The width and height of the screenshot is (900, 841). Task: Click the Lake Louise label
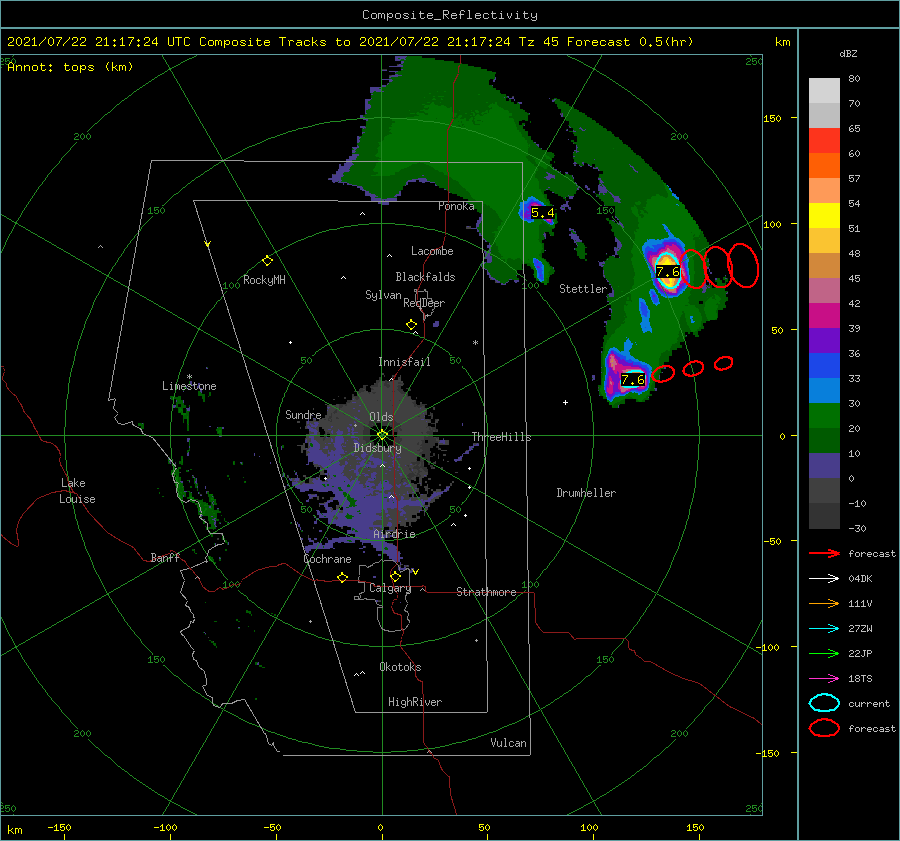[77, 491]
